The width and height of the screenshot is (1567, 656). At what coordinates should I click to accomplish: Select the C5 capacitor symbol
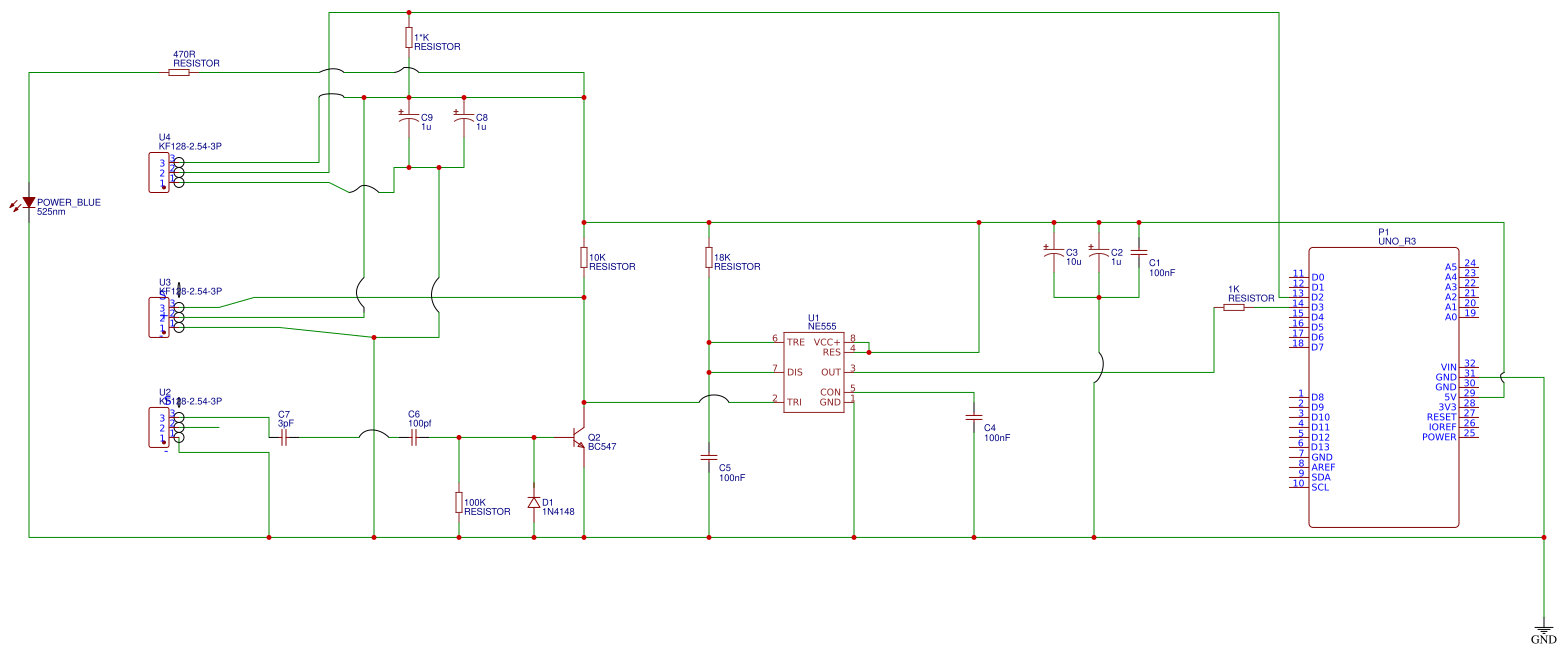(x=709, y=459)
